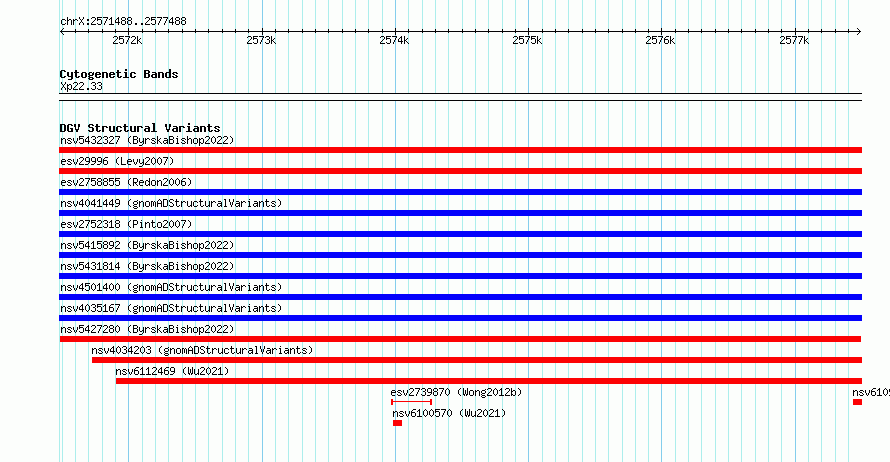Viewport: 890px width, 462px height.
Task: Click the right arrow end of the ruler
Action: [859, 31]
